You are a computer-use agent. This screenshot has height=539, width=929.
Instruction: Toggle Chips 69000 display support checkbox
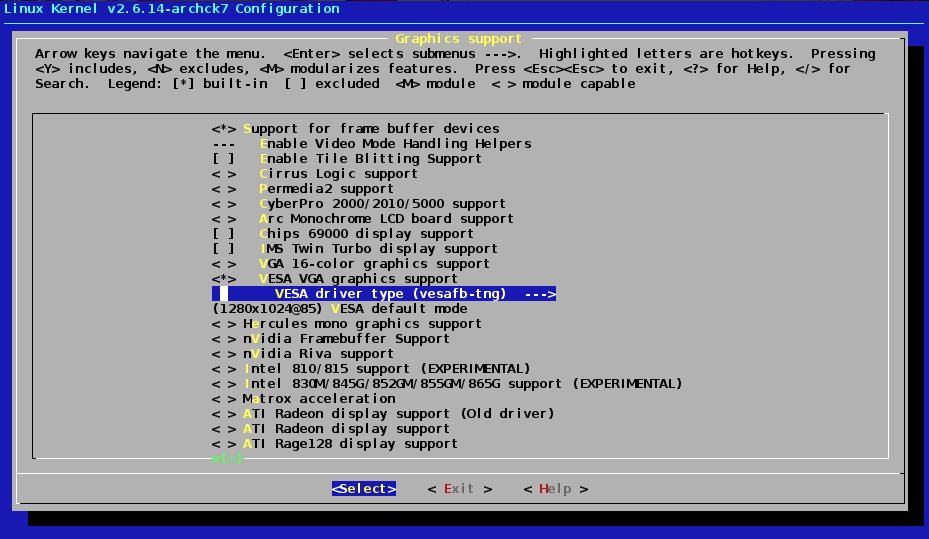(x=224, y=234)
